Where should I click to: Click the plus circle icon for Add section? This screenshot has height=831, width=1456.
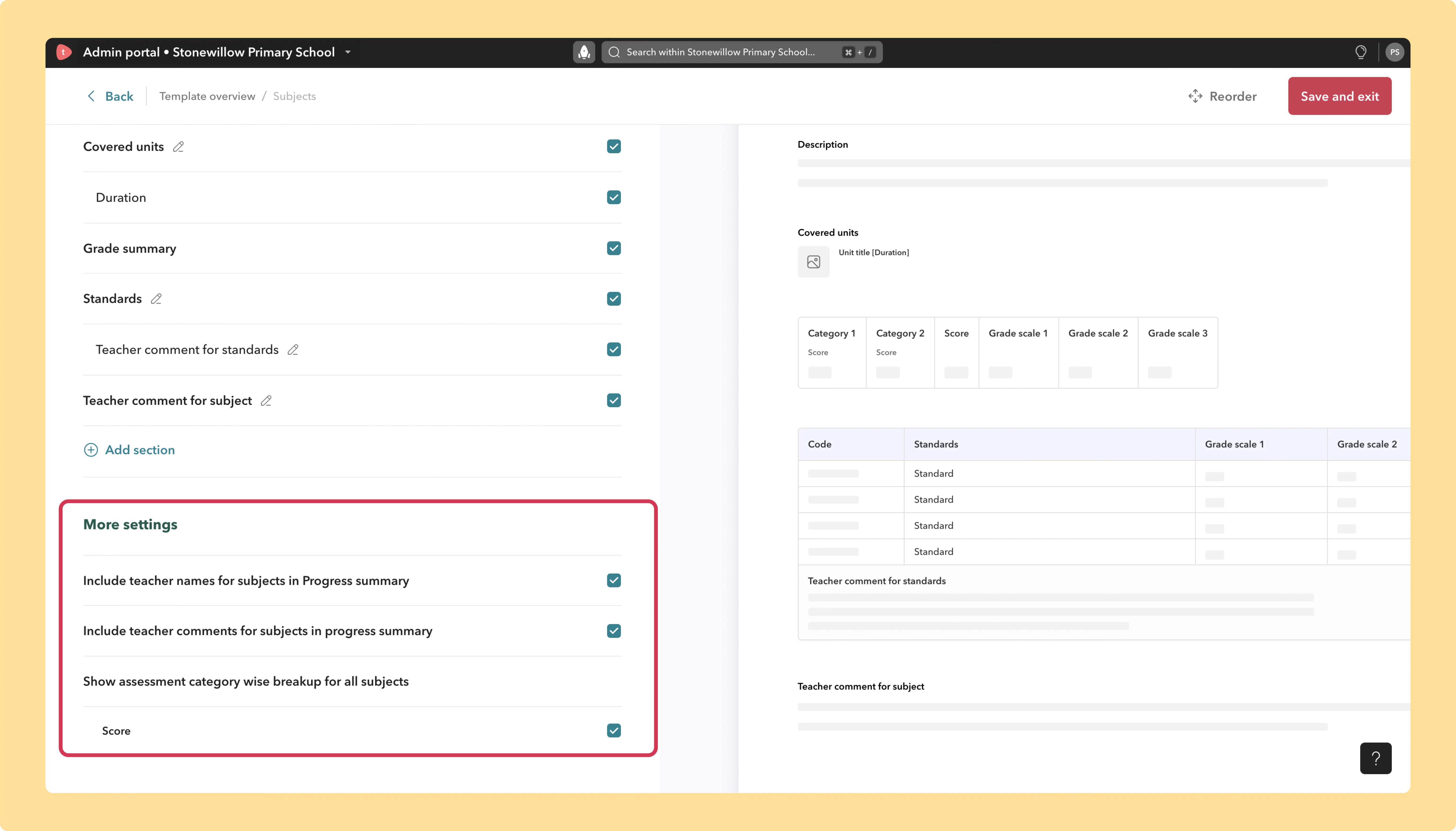(x=91, y=450)
